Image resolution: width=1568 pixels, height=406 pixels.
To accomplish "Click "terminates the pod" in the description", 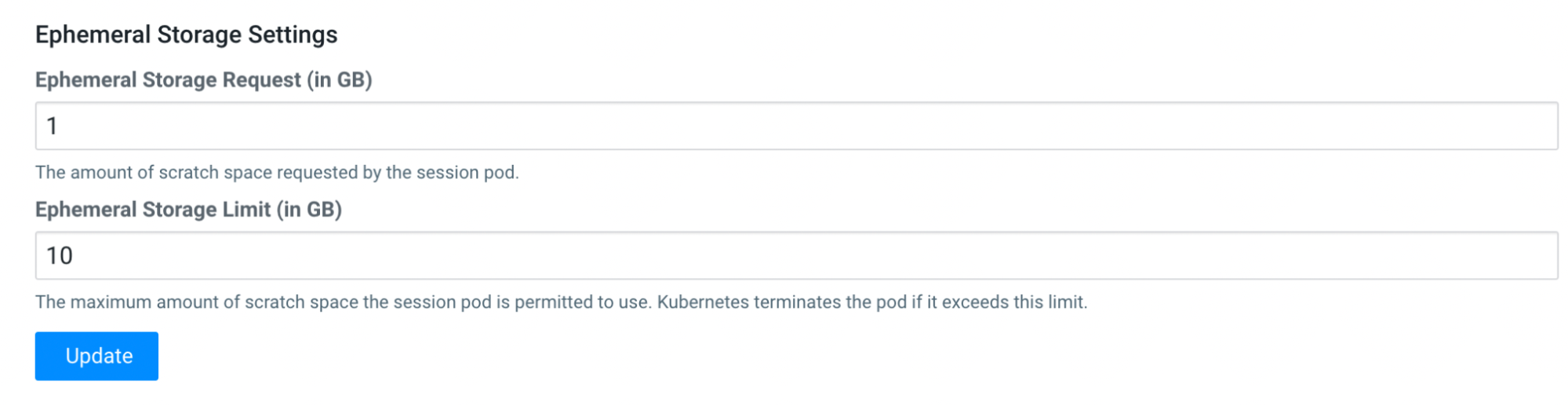I will (x=830, y=302).
